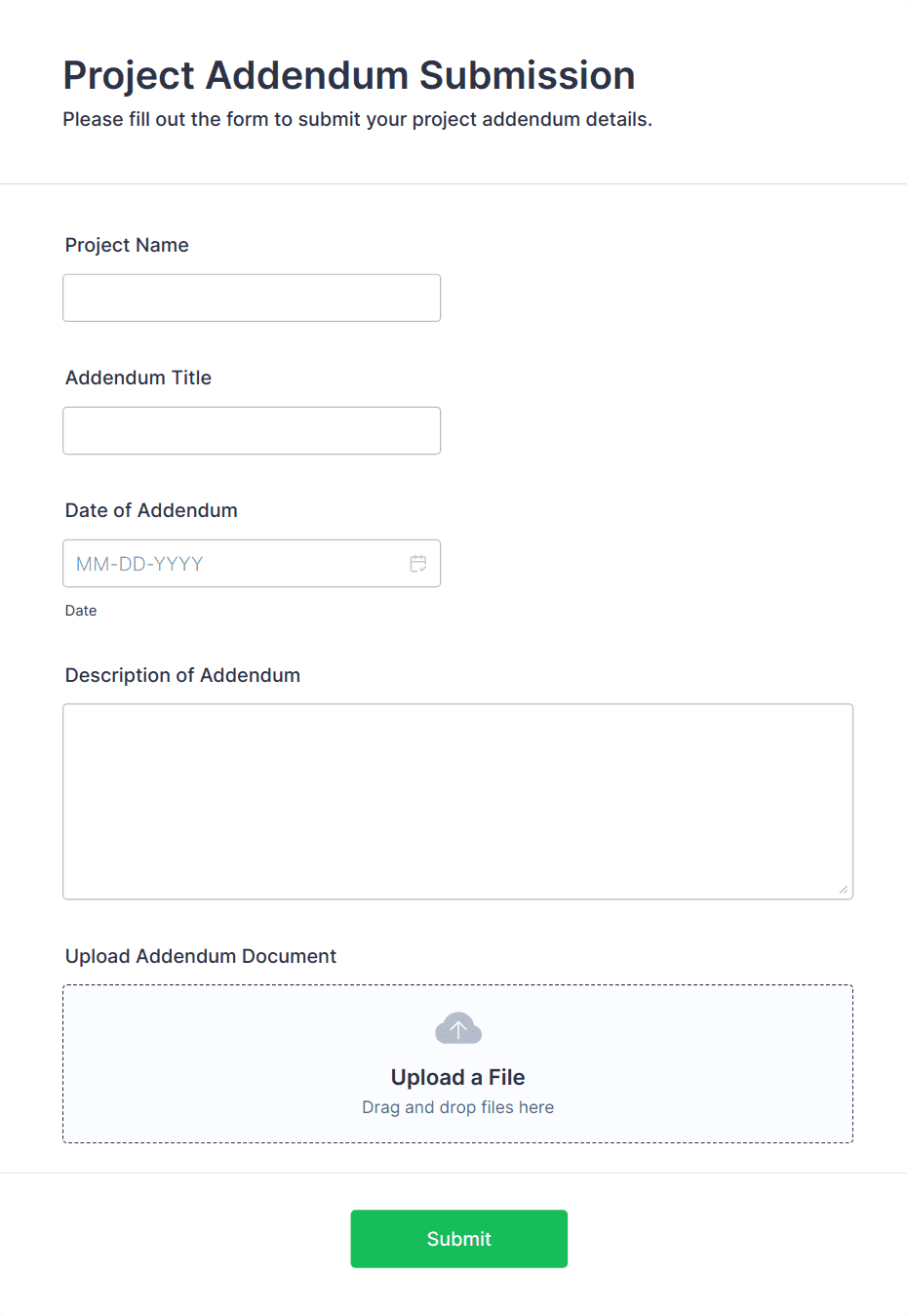This screenshot has width=907, height=1316.
Task: Click the Description of Addendum label
Action: click(x=182, y=674)
